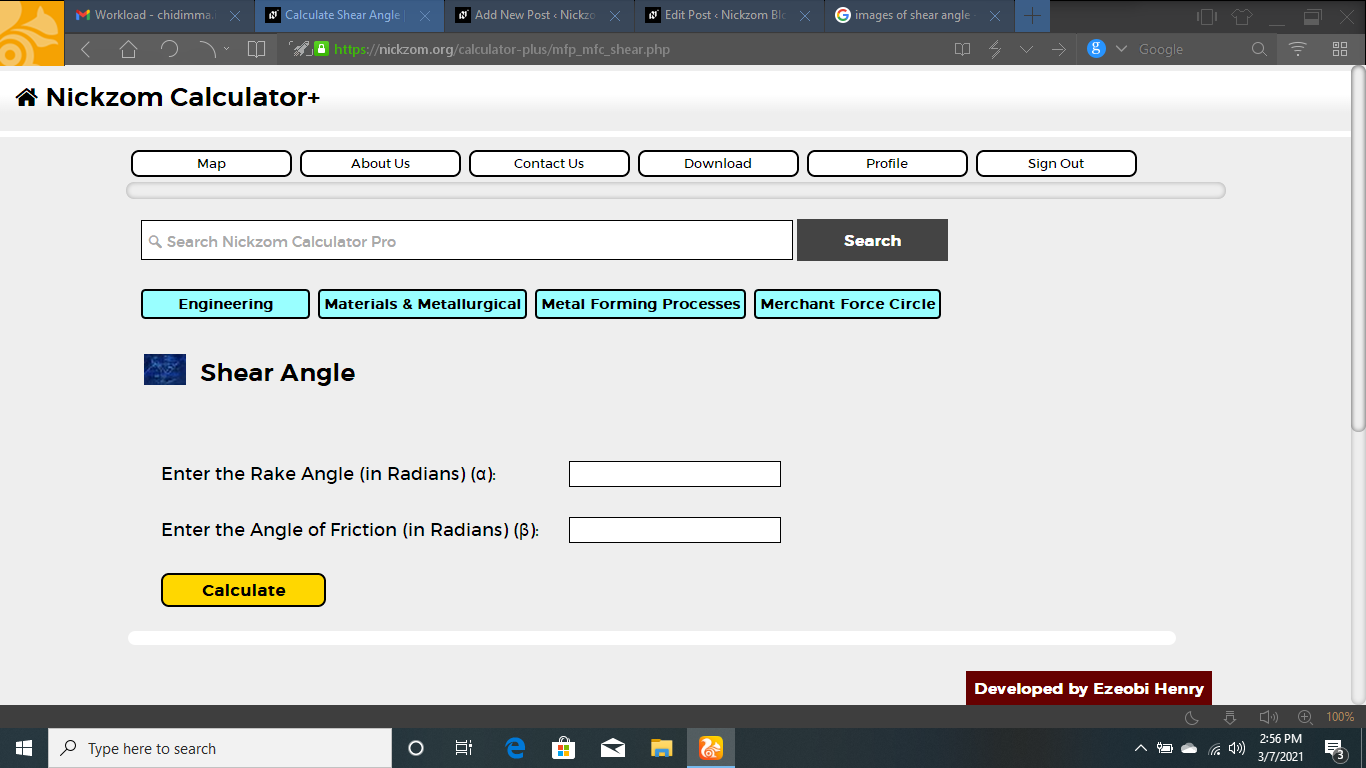The image size is (1366, 768).
Task: Click the page vertical scrollbar
Action: (1358, 248)
